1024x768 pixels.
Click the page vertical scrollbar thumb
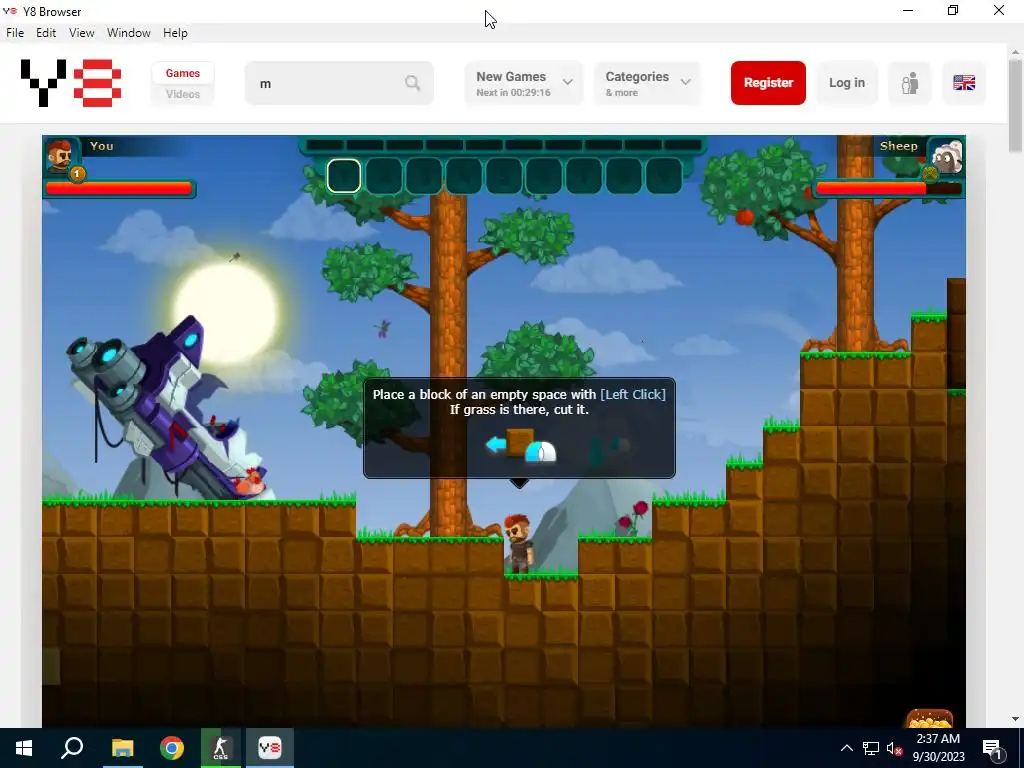click(x=1015, y=106)
